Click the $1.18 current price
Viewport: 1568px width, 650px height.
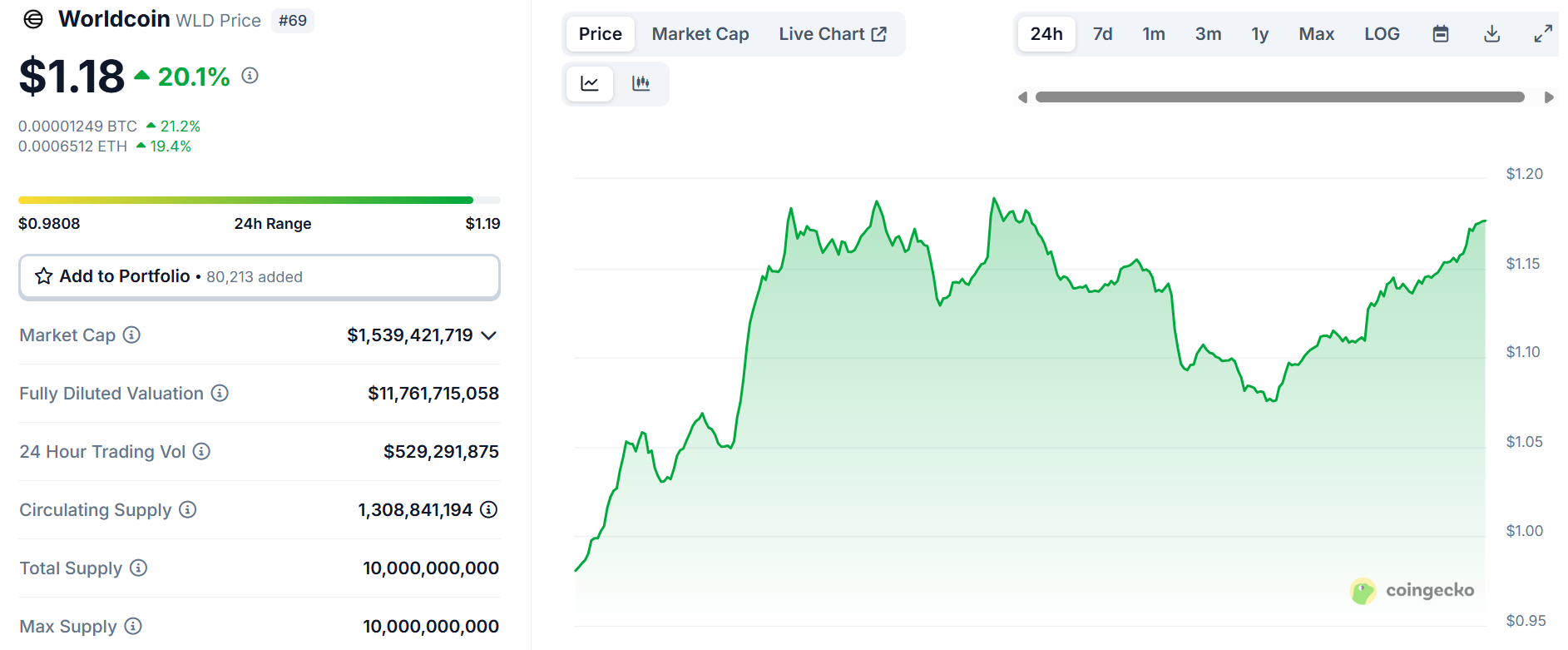(72, 76)
